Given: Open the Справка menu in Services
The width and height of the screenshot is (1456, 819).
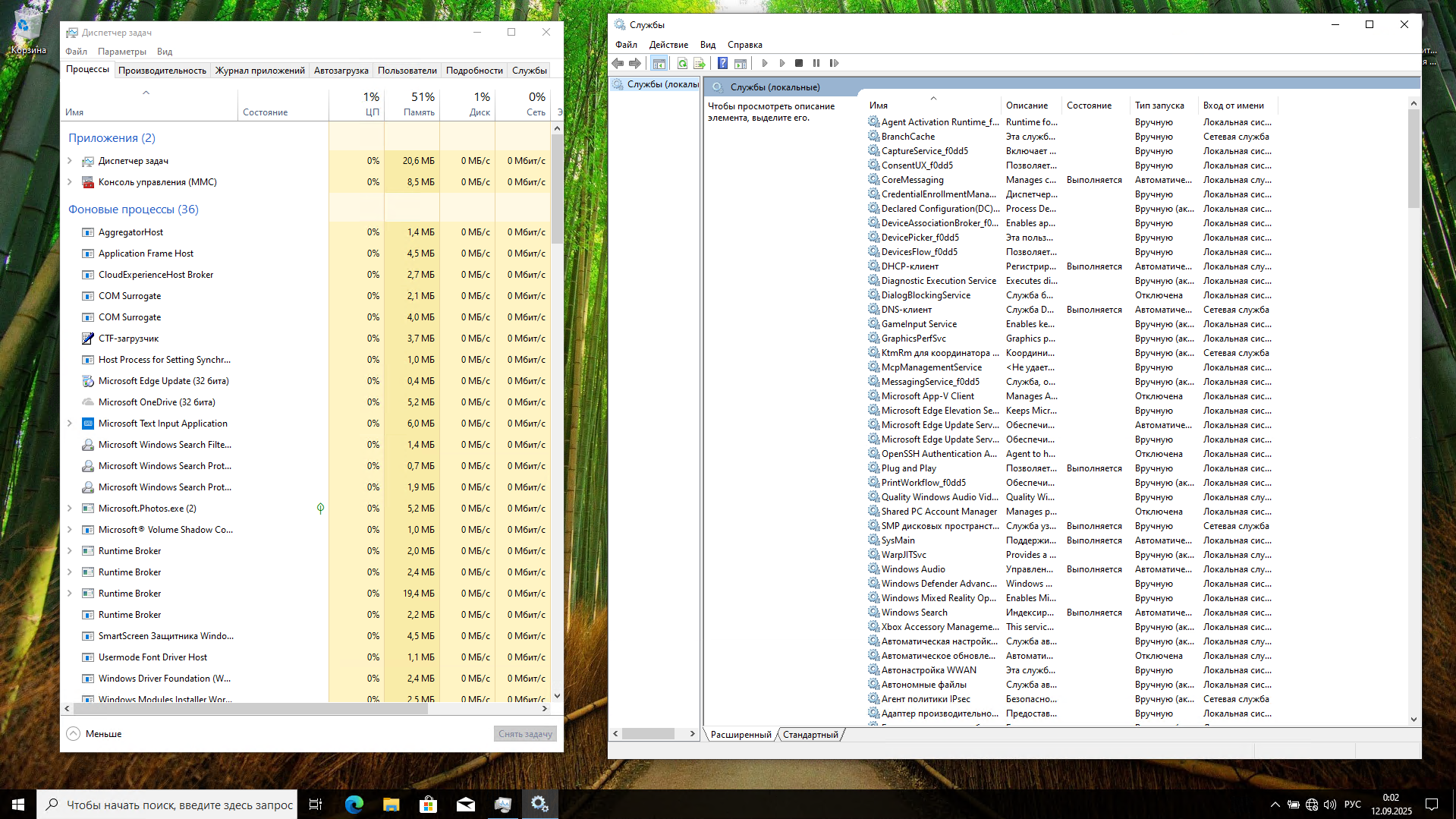Looking at the screenshot, I should tap(744, 45).
